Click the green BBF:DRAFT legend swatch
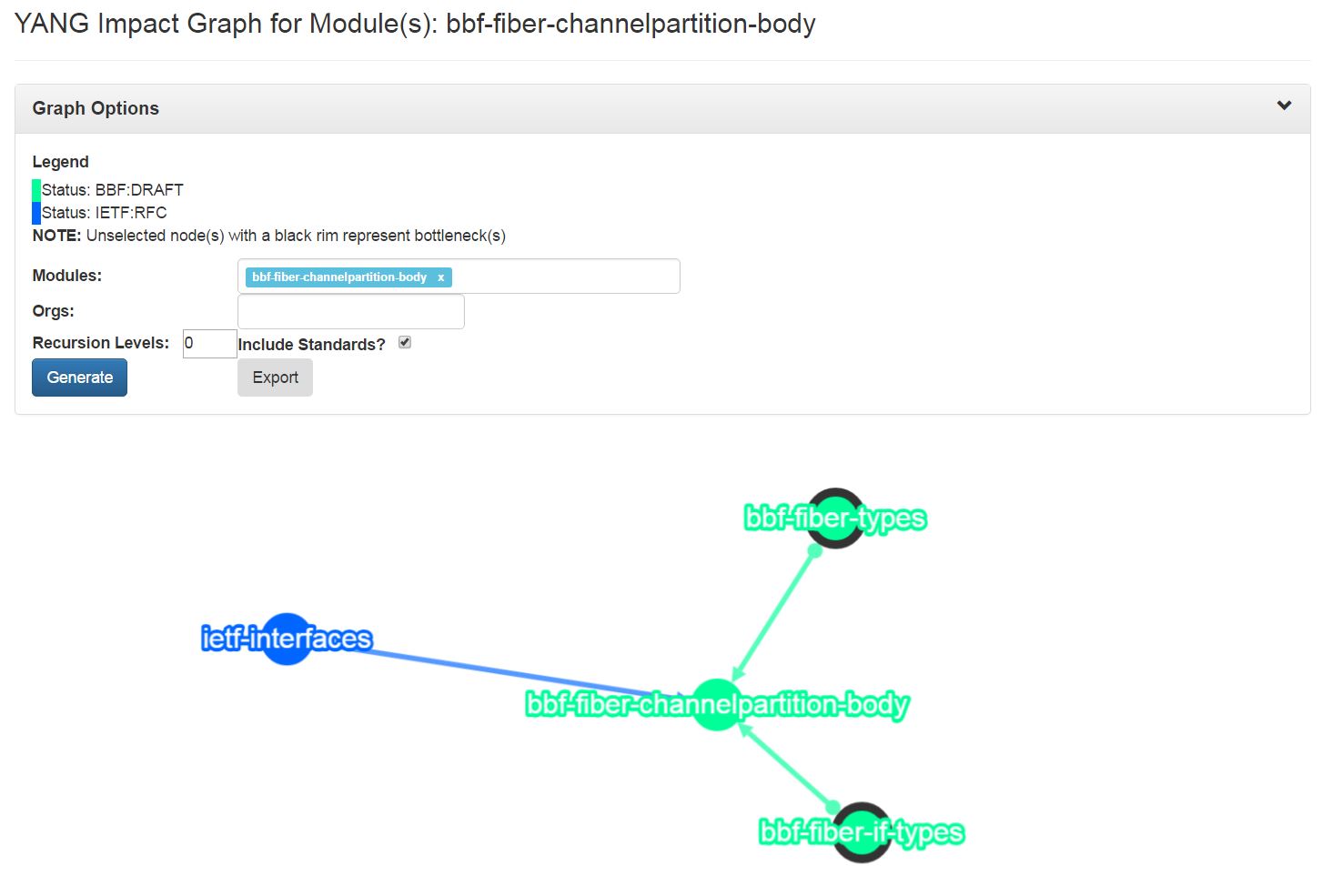1332x896 pixels. tap(36, 190)
